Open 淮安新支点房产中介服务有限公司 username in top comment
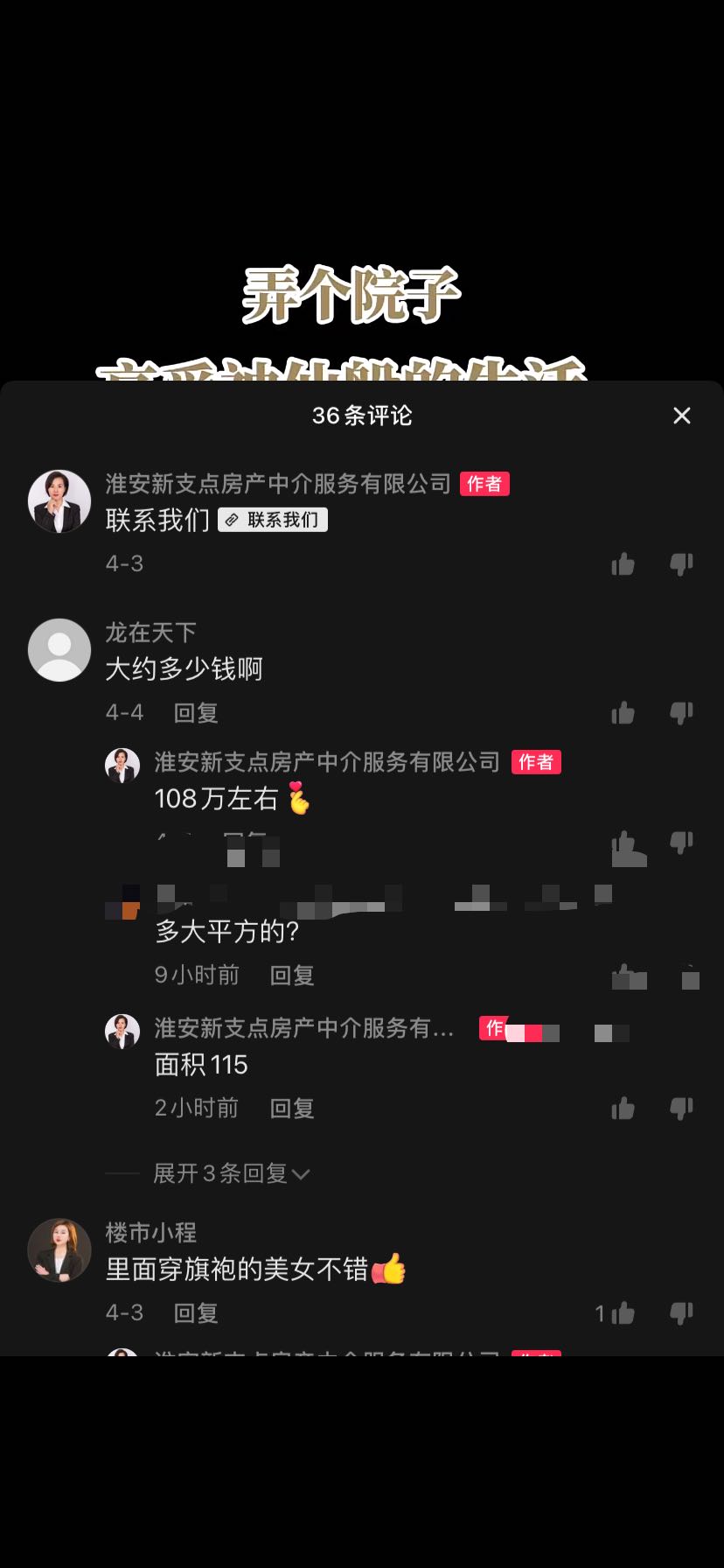Screen dimensions: 724x1568 tap(278, 484)
